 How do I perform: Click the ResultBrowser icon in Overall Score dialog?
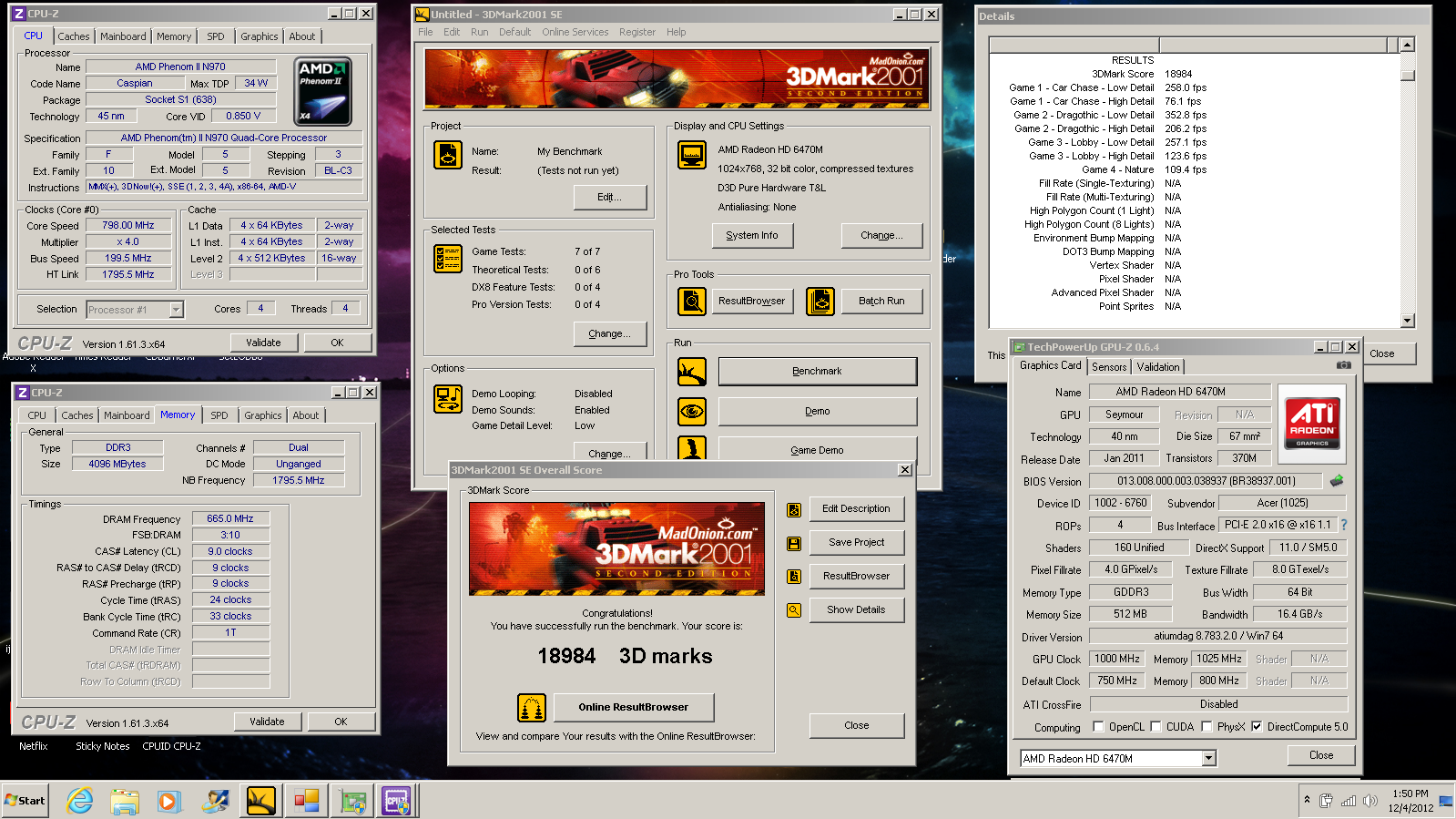(794, 577)
